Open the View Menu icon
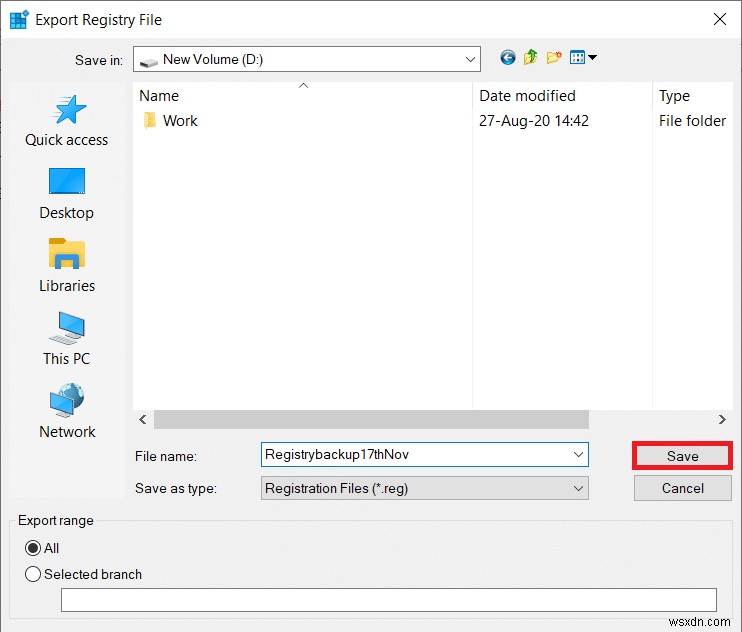This screenshot has width=742, height=632. (583, 58)
